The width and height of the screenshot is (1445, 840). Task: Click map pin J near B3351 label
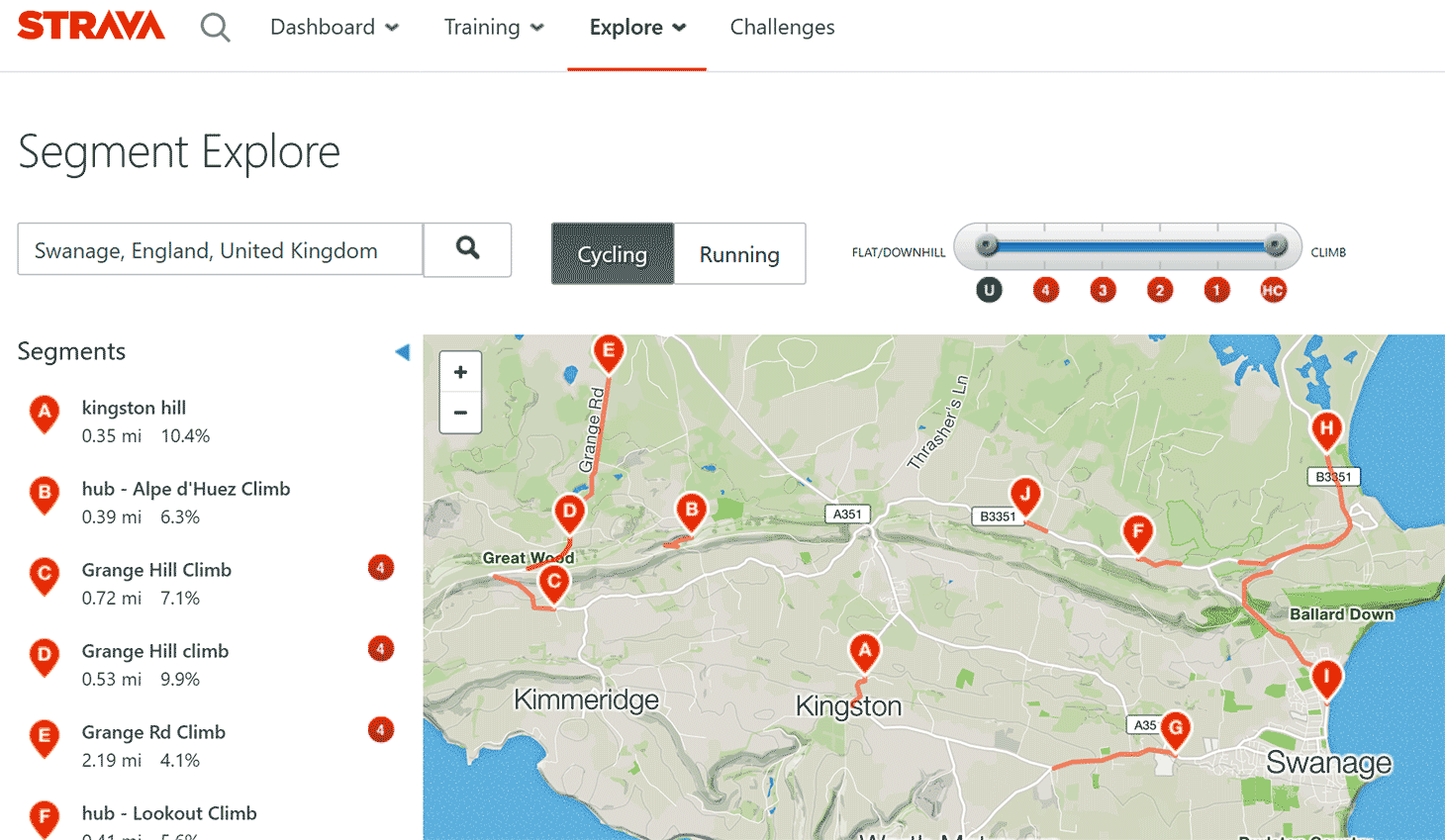(1025, 496)
